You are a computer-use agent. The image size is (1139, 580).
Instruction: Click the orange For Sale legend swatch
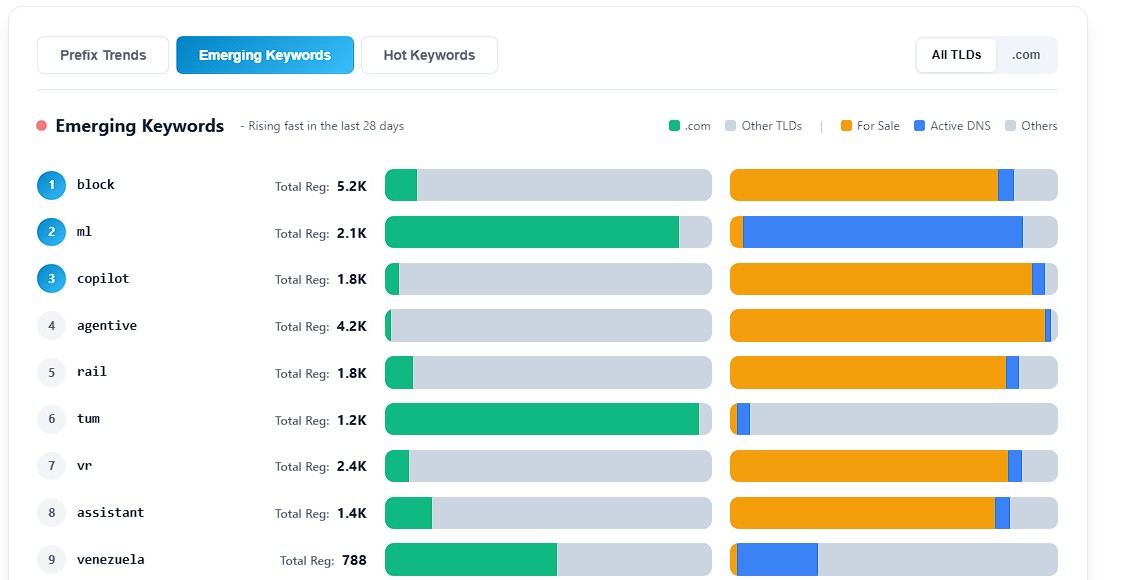pyautogui.click(x=846, y=126)
